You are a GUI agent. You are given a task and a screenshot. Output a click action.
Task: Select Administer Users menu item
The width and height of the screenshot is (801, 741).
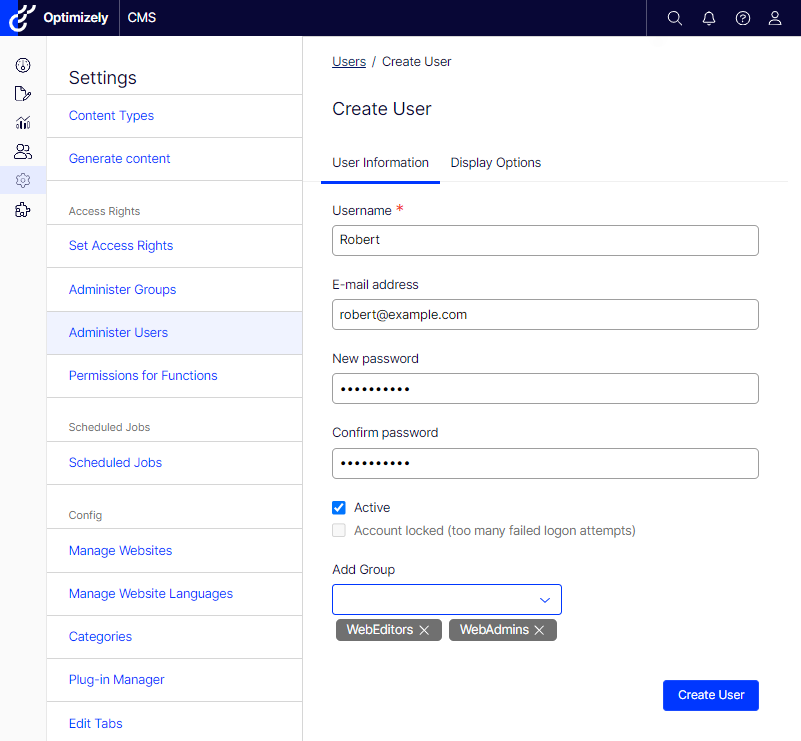coord(175,333)
